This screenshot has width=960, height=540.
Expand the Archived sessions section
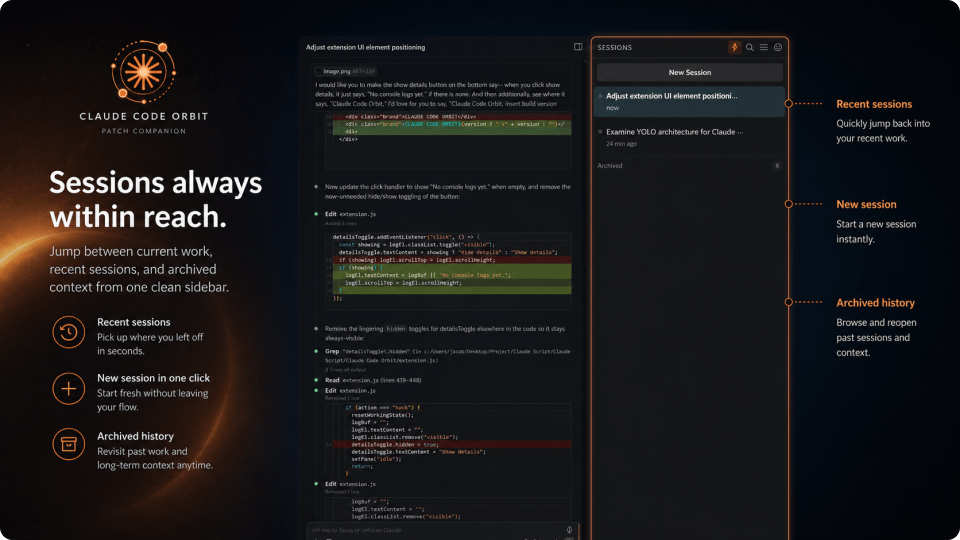(x=689, y=166)
